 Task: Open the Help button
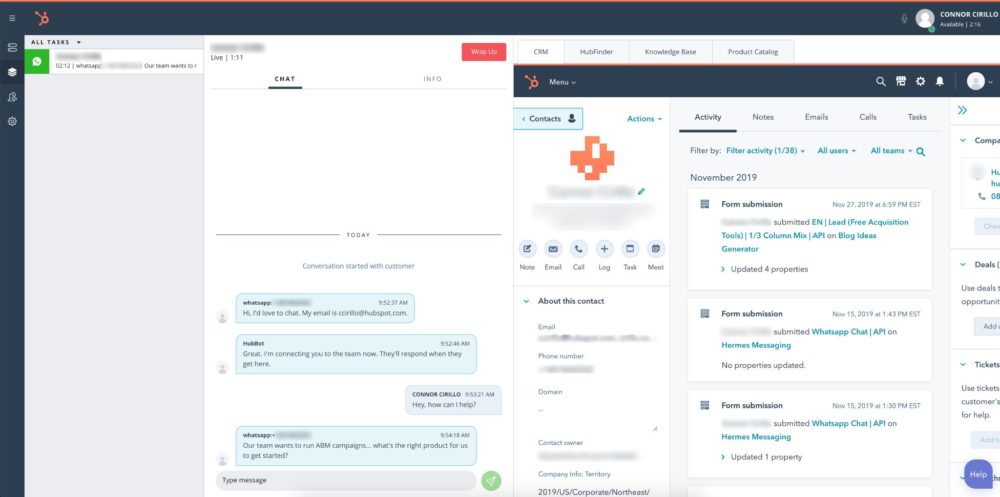coord(978,475)
